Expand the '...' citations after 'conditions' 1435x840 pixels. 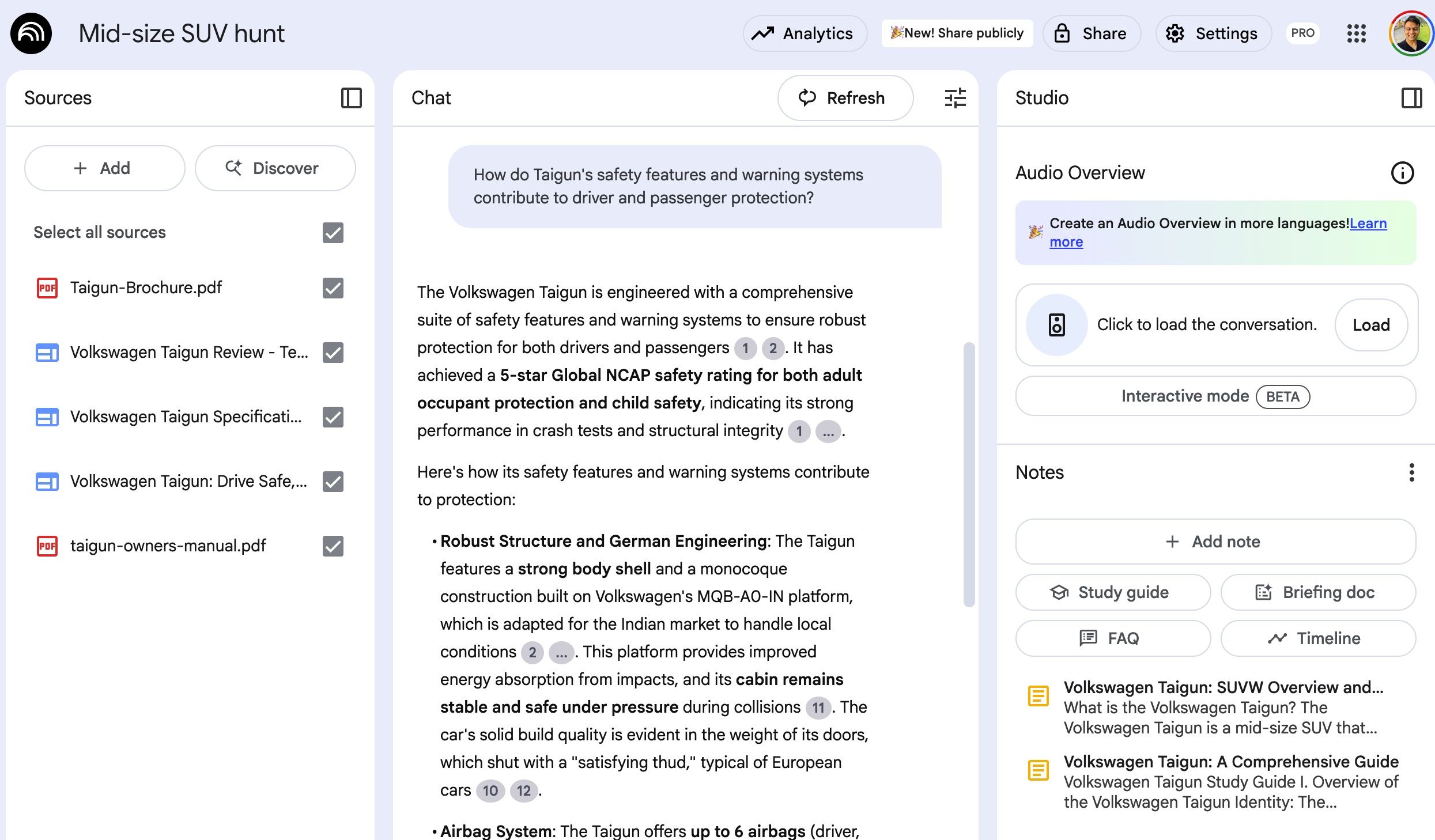coord(561,652)
